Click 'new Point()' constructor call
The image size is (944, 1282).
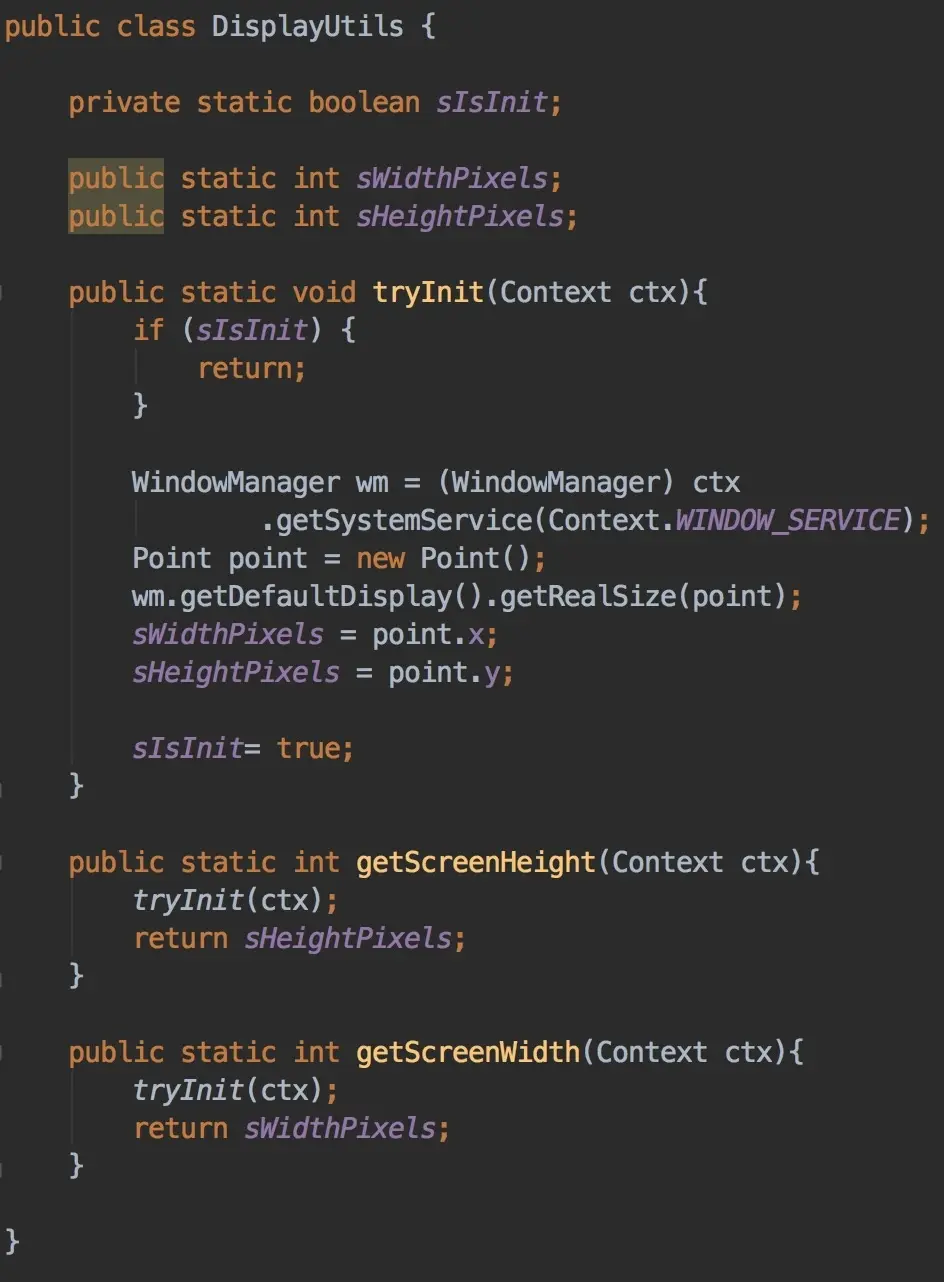(451, 558)
